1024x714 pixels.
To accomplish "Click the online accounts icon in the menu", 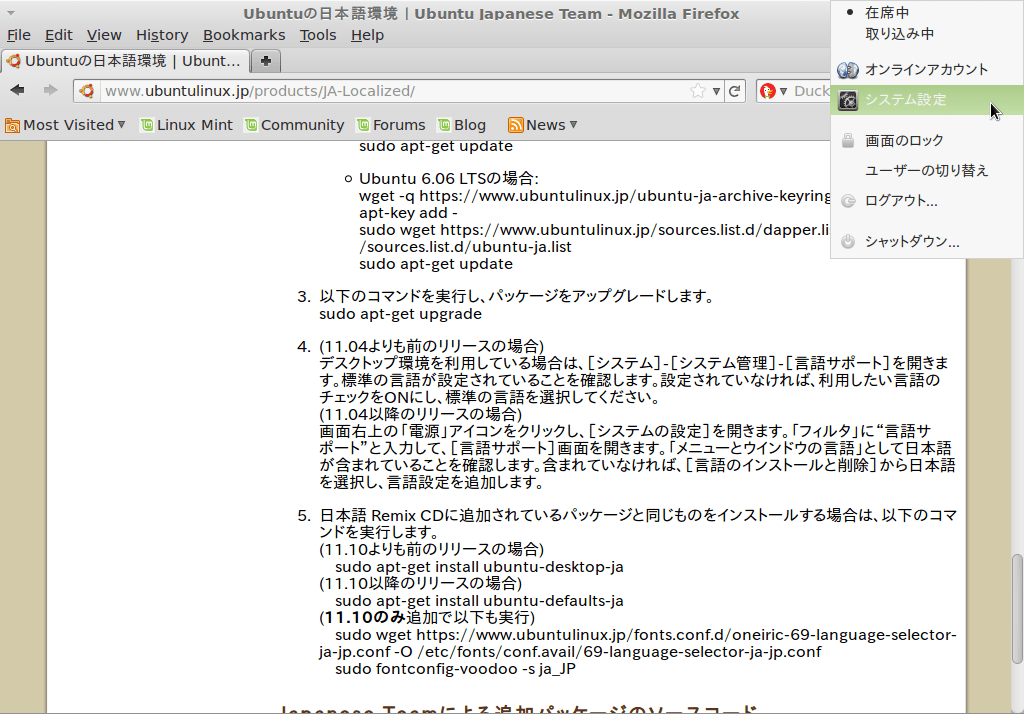I will (848, 69).
